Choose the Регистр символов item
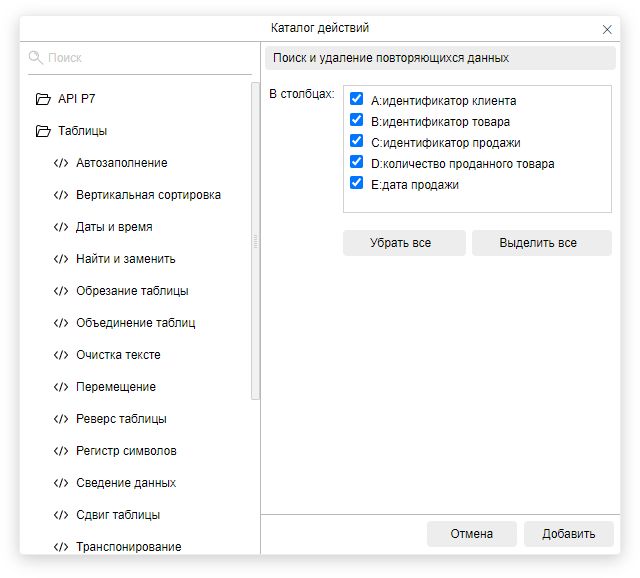Viewport: 640px width, 578px height. click(125, 451)
